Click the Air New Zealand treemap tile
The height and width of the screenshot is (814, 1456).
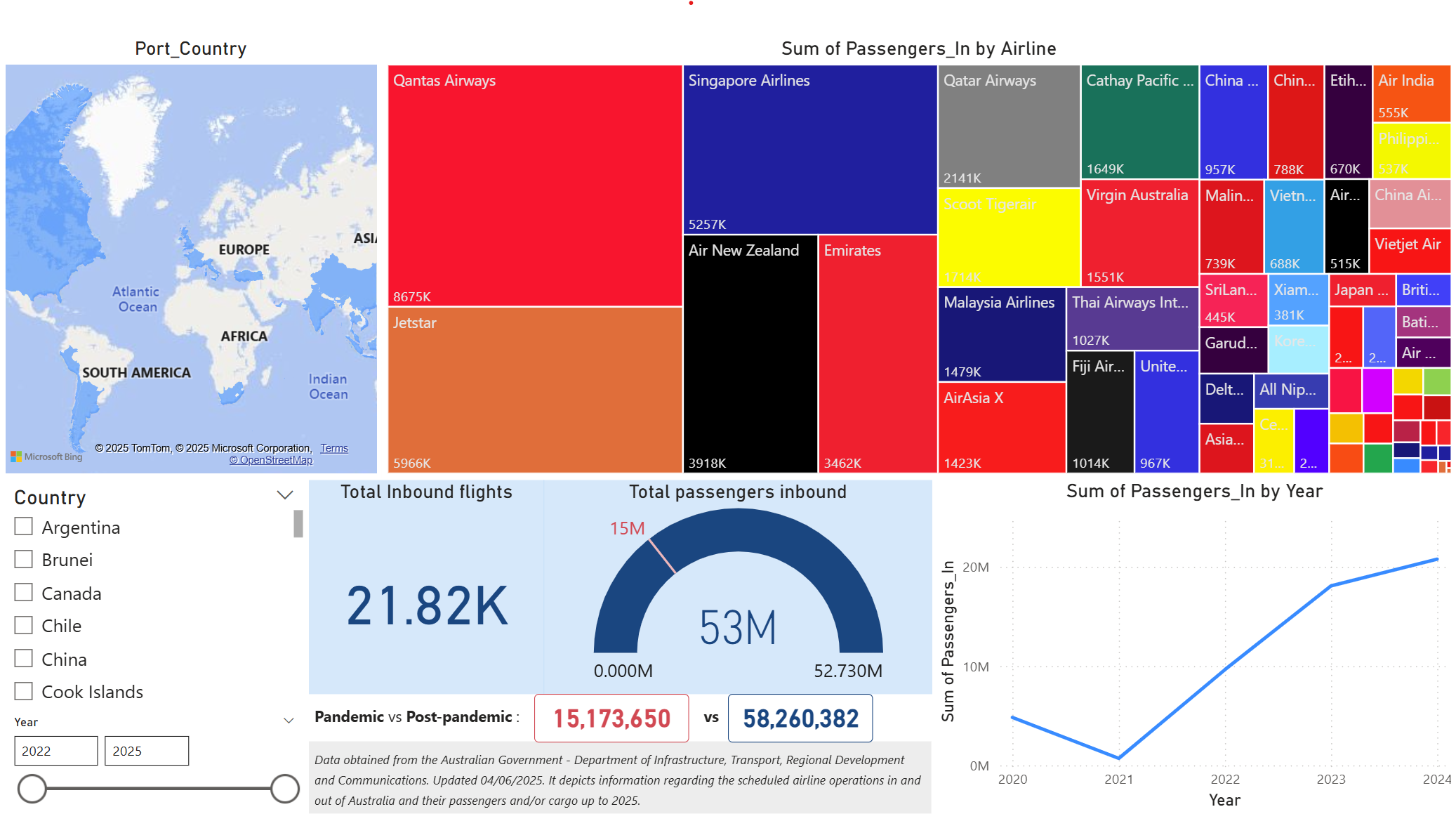[x=750, y=354]
